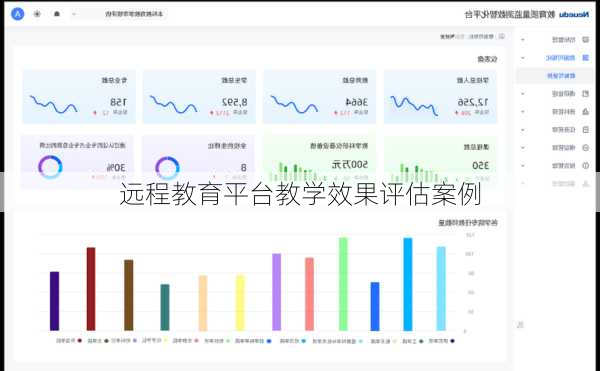Image resolution: width=600 pixels, height=371 pixels.
Task: Click the lavender purple bar in chart
Action: click(x=277, y=292)
